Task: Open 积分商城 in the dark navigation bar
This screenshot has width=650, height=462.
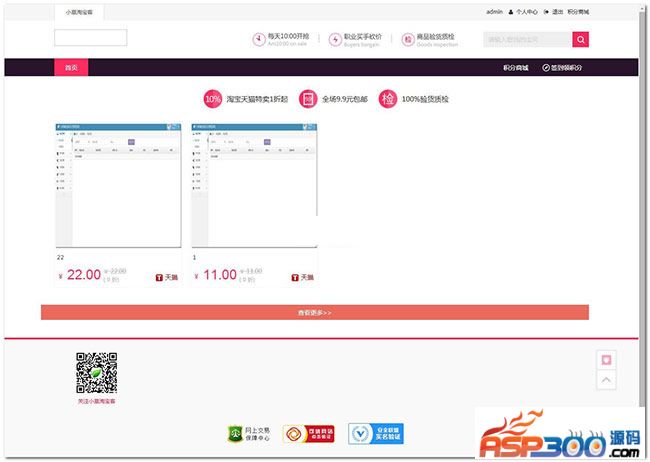Action: pyautogui.click(x=515, y=68)
